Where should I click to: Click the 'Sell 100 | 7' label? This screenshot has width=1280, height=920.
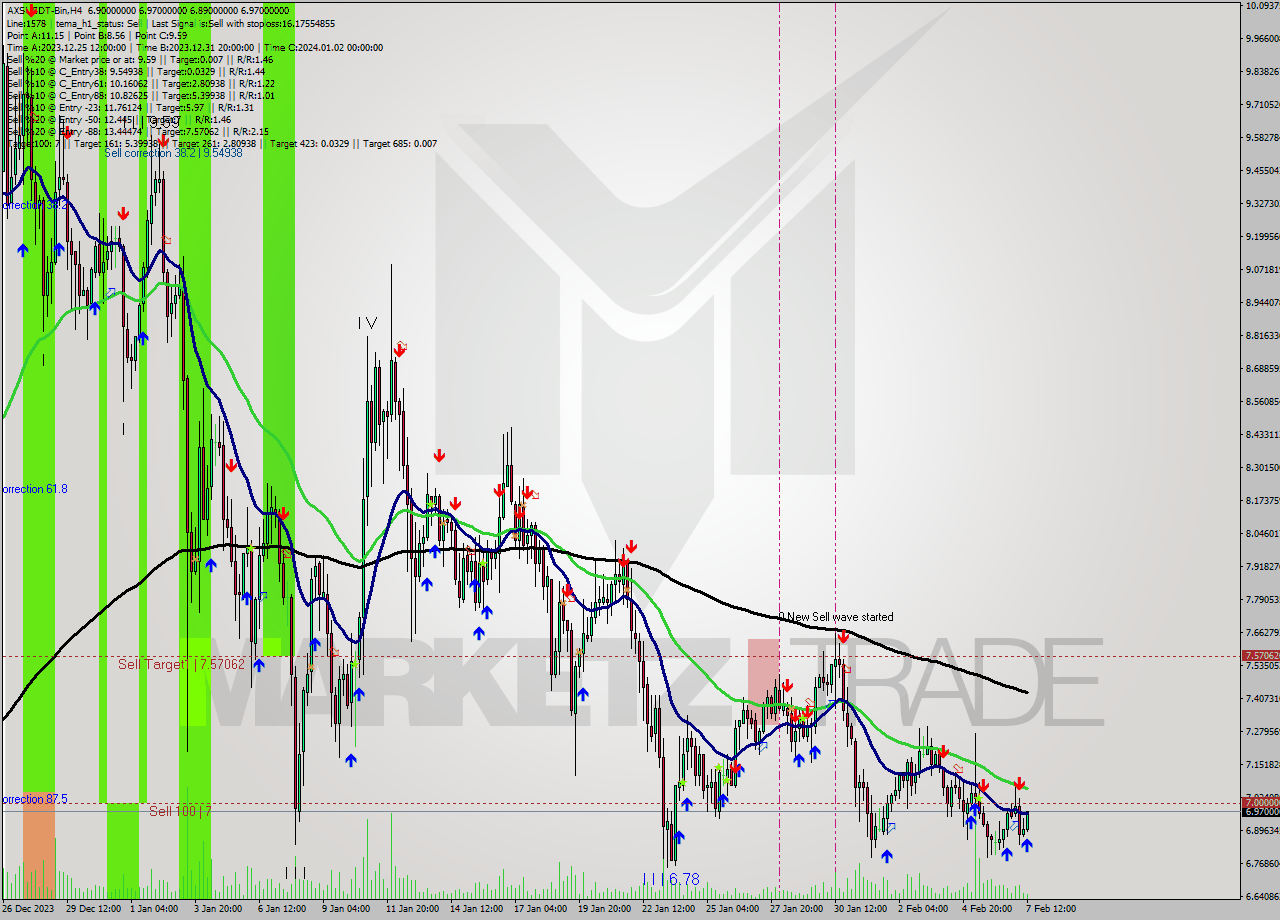(180, 811)
